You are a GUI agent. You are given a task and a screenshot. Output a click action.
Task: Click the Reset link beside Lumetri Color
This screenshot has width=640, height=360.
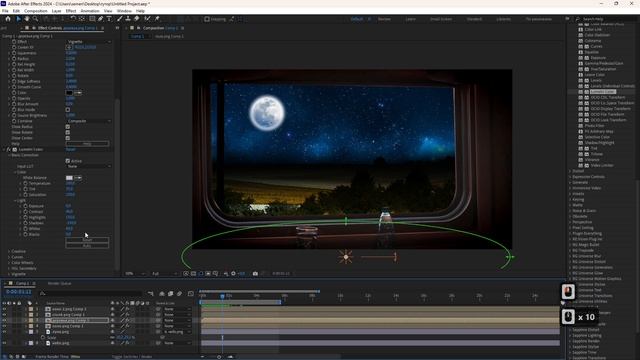tap(71, 149)
